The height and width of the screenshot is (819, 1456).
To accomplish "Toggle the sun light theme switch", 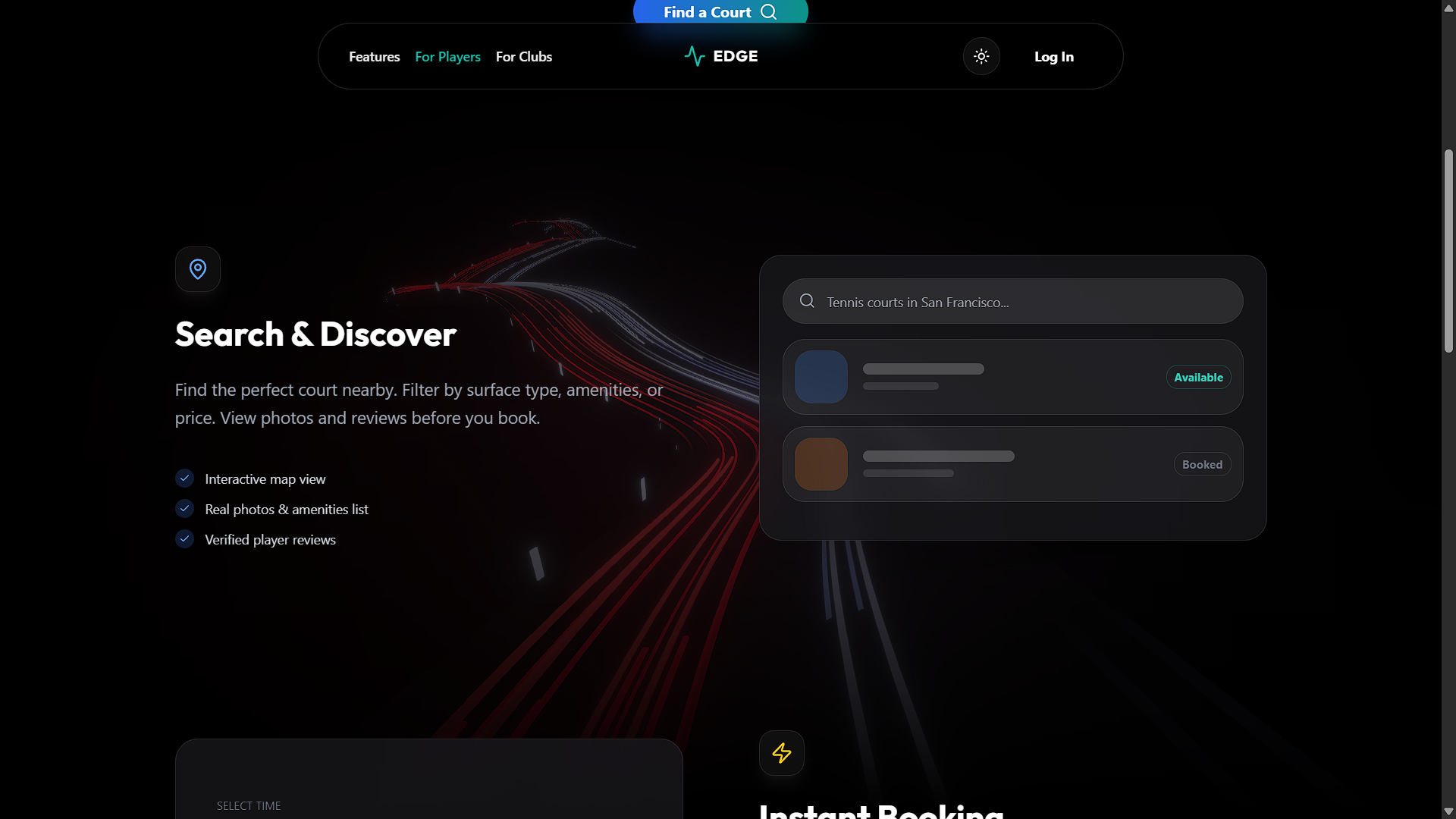I will (x=981, y=56).
